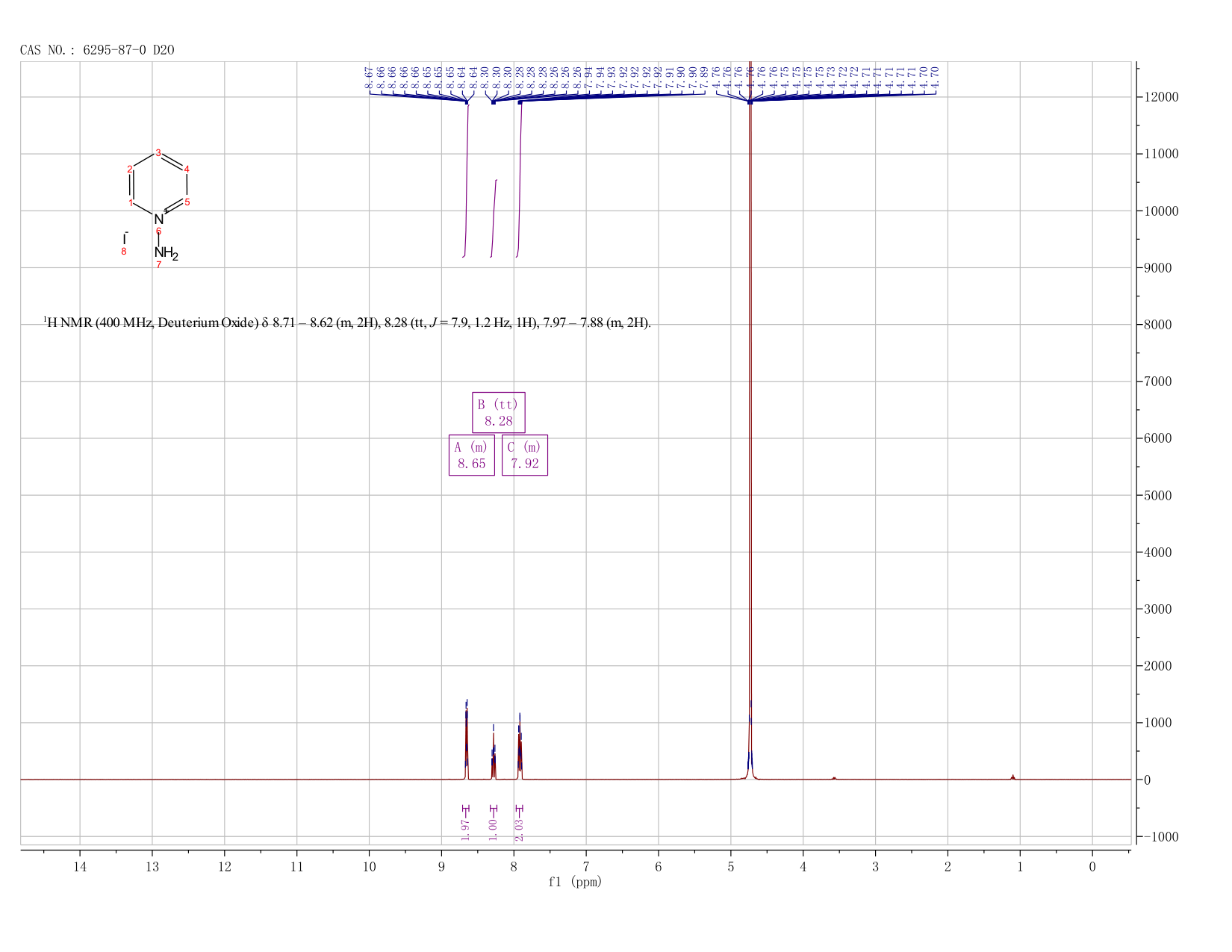Click the -1000 intensity axis label

click(1160, 837)
